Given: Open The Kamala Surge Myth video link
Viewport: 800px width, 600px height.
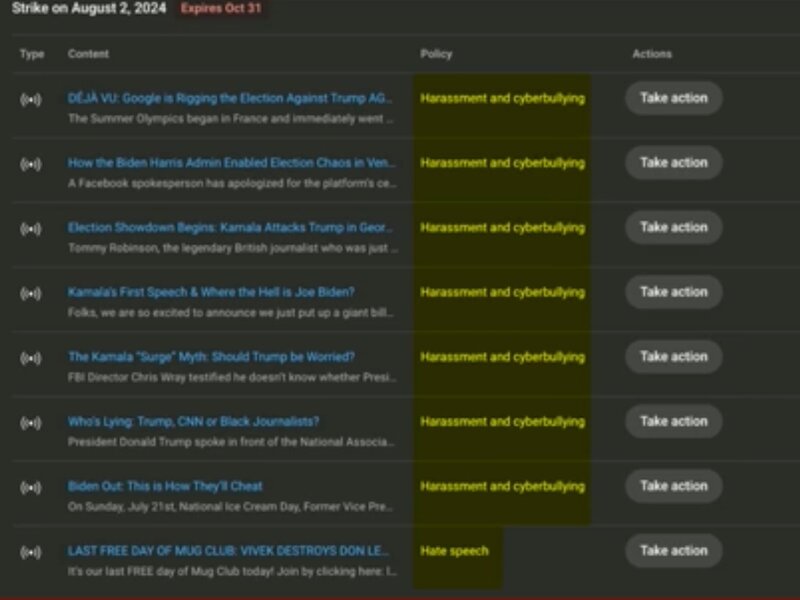Looking at the screenshot, I should point(211,357).
